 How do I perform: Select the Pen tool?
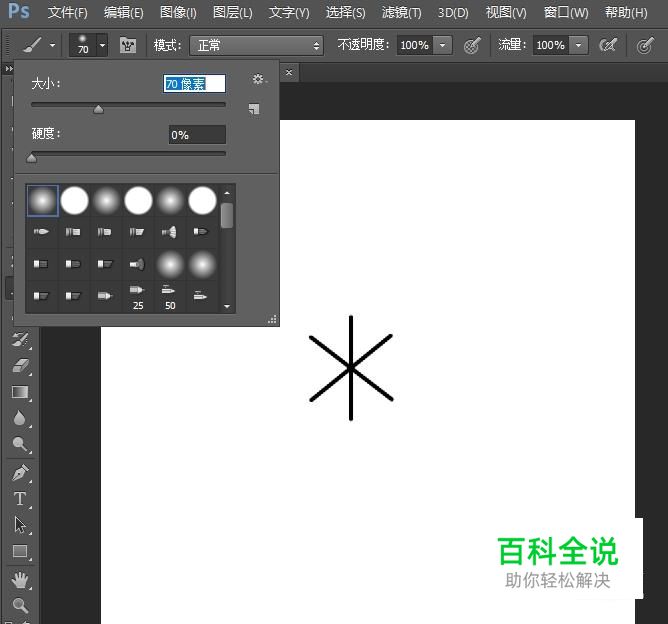coord(20,472)
